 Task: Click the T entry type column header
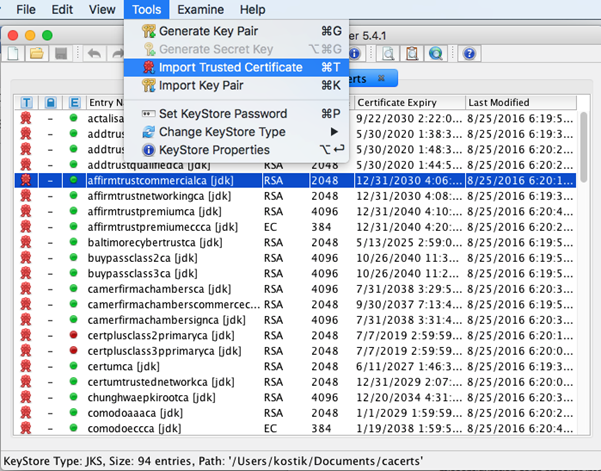(26, 102)
